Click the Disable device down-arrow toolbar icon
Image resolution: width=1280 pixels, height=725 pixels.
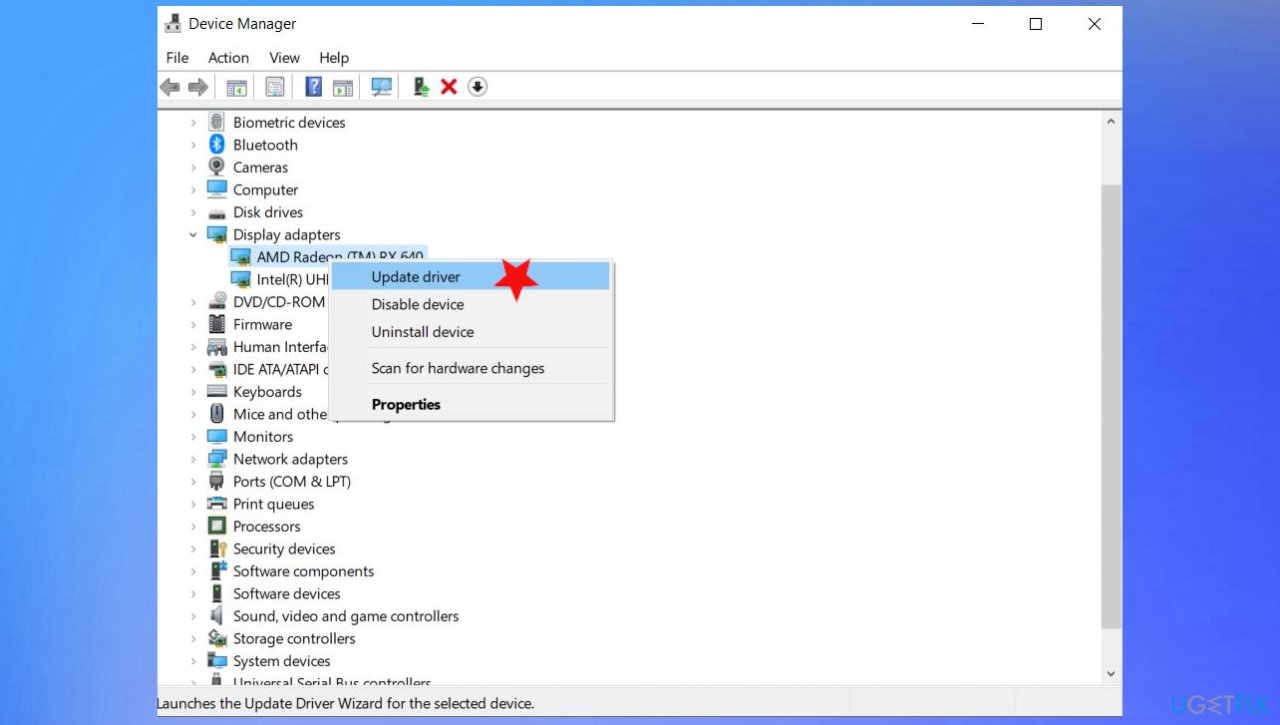477,87
